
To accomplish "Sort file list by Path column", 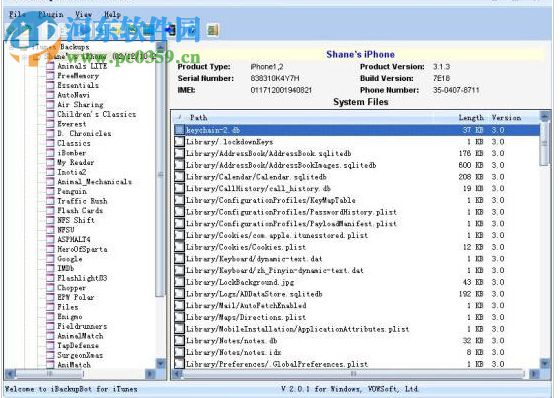I will (198, 118).
